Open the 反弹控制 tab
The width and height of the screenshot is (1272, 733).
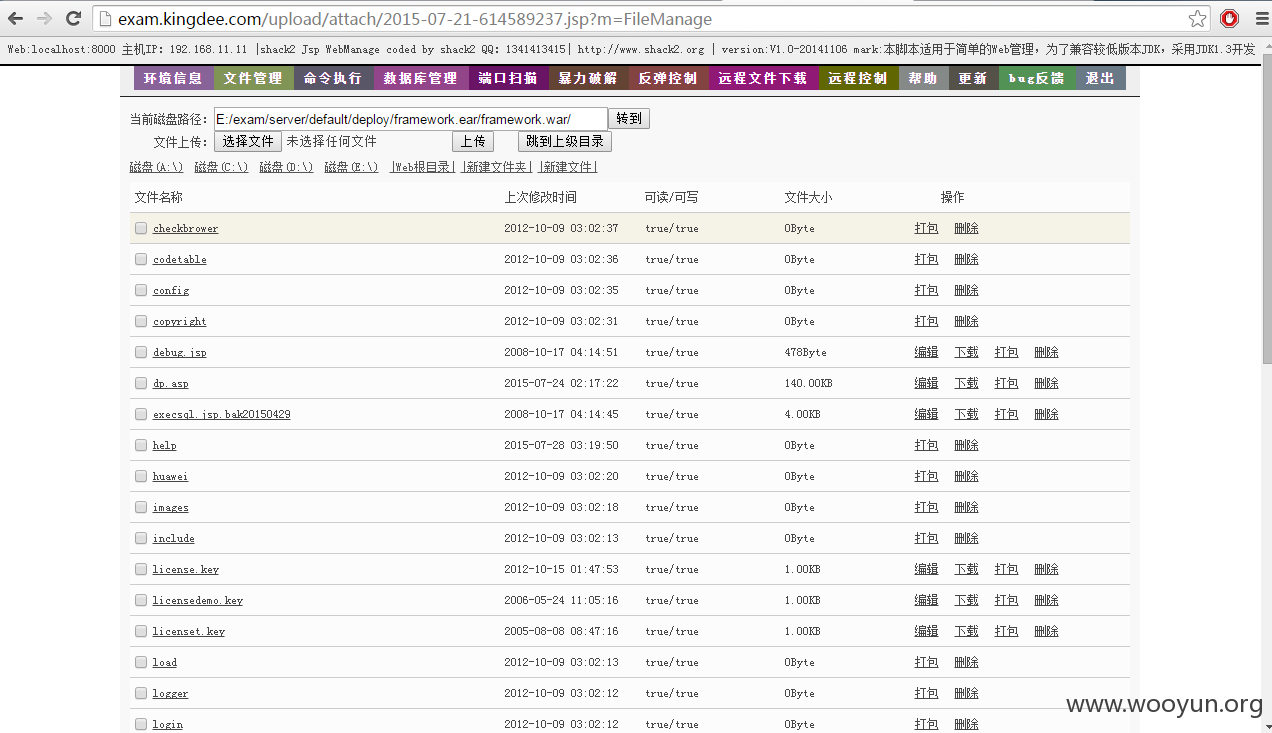pos(668,78)
